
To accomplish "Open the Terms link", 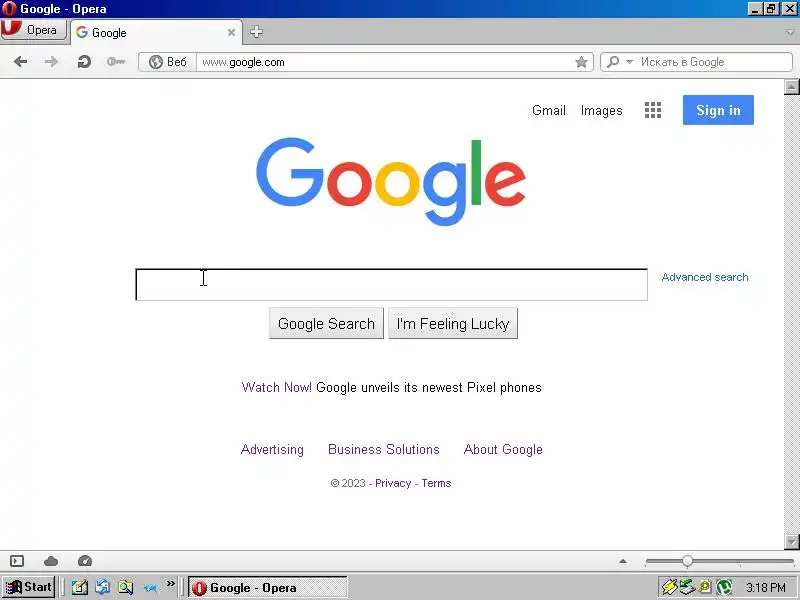I will point(436,483).
